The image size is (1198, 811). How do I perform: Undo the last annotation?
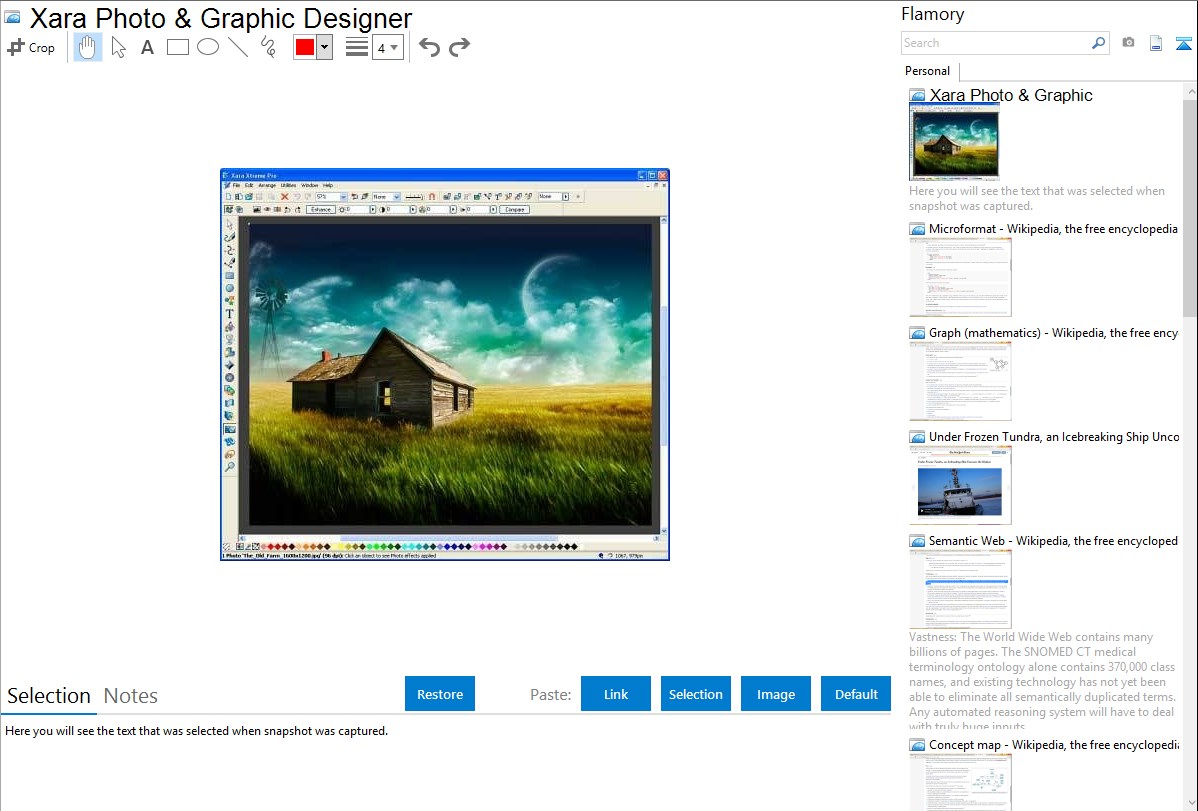[x=429, y=47]
